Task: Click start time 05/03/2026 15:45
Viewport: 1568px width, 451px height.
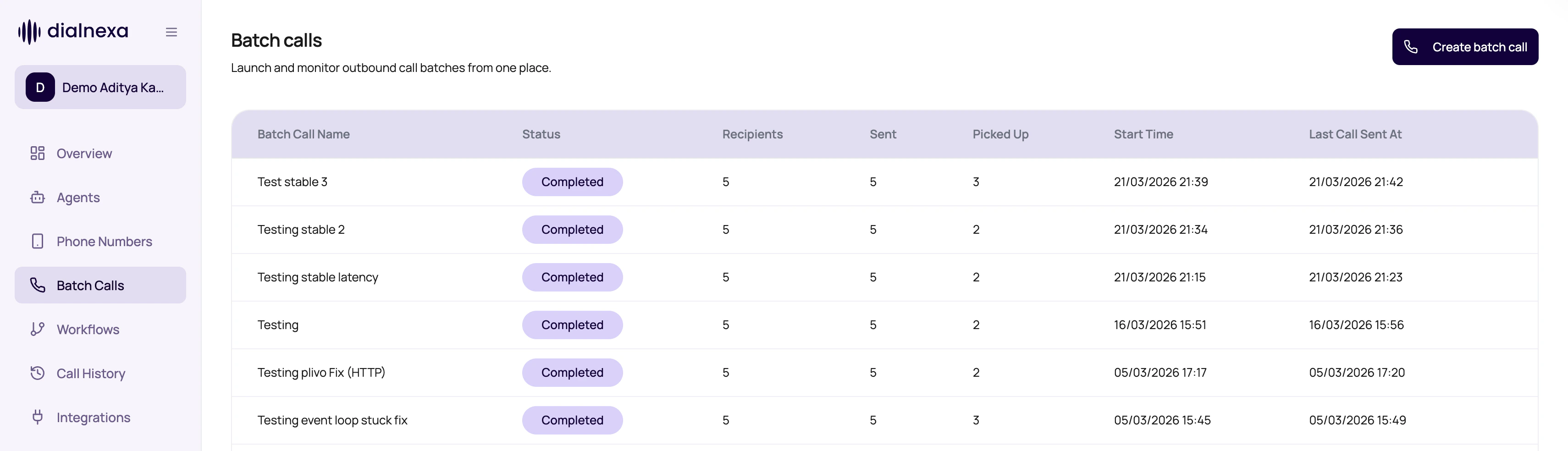Action: (x=1163, y=420)
